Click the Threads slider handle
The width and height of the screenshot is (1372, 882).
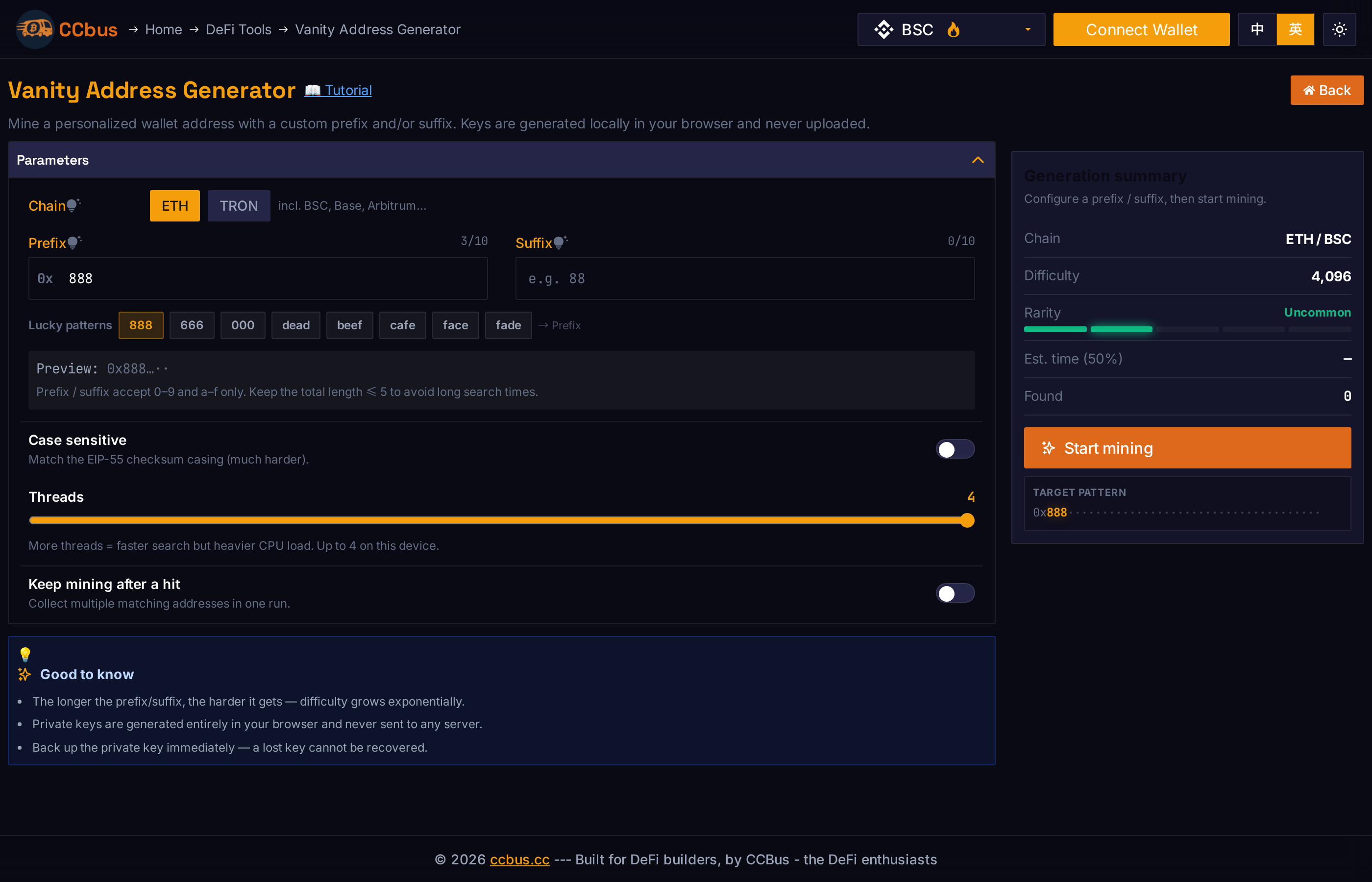(967, 520)
